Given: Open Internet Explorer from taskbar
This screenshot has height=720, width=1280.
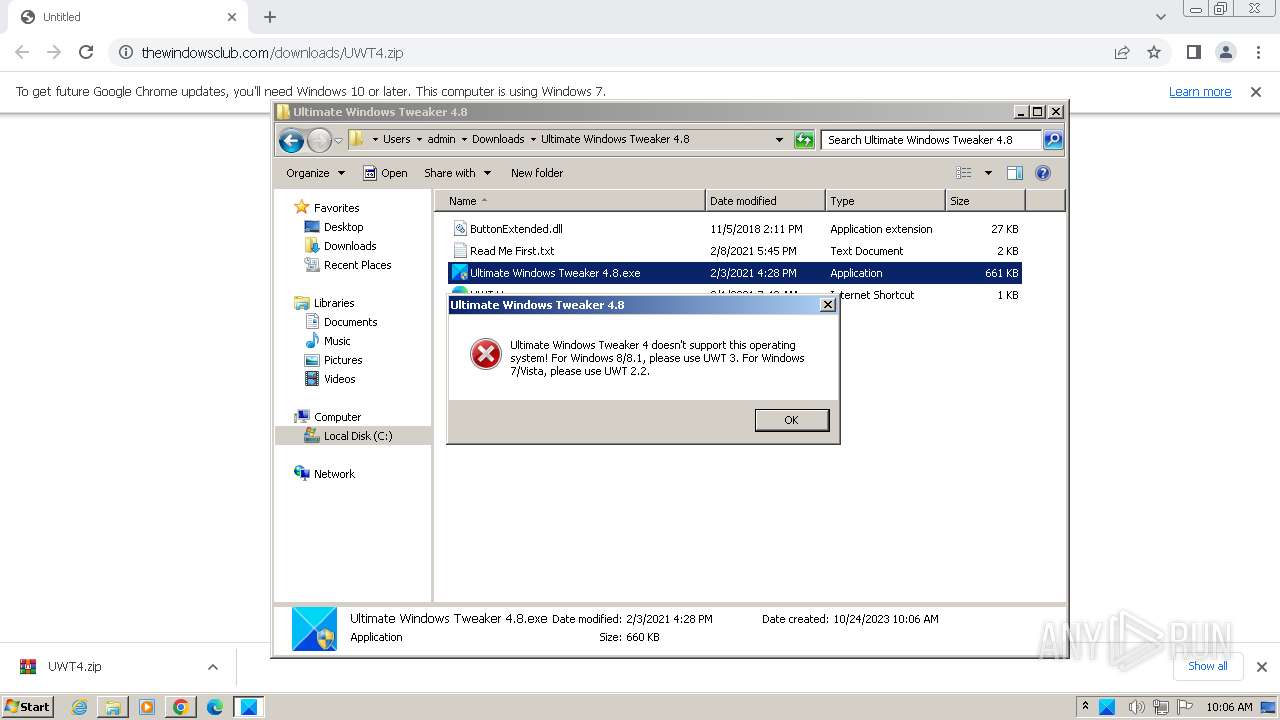Looking at the screenshot, I should click(x=79, y=707).
